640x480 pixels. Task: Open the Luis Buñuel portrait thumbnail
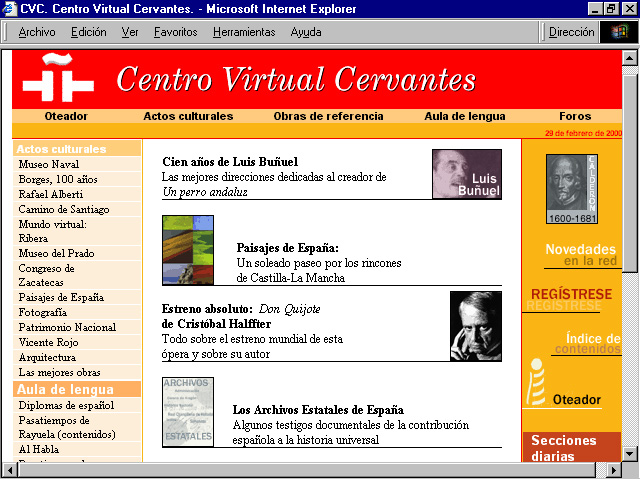coord(467,174)
